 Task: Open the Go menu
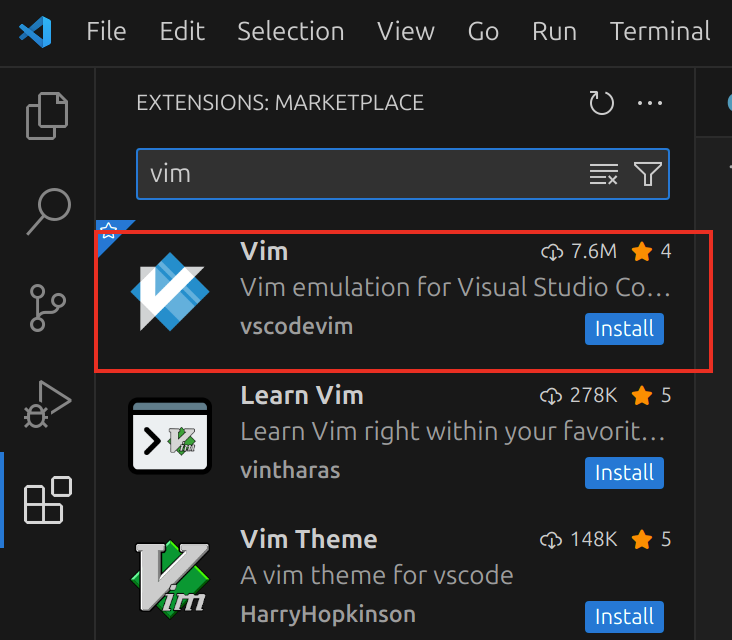483,32
